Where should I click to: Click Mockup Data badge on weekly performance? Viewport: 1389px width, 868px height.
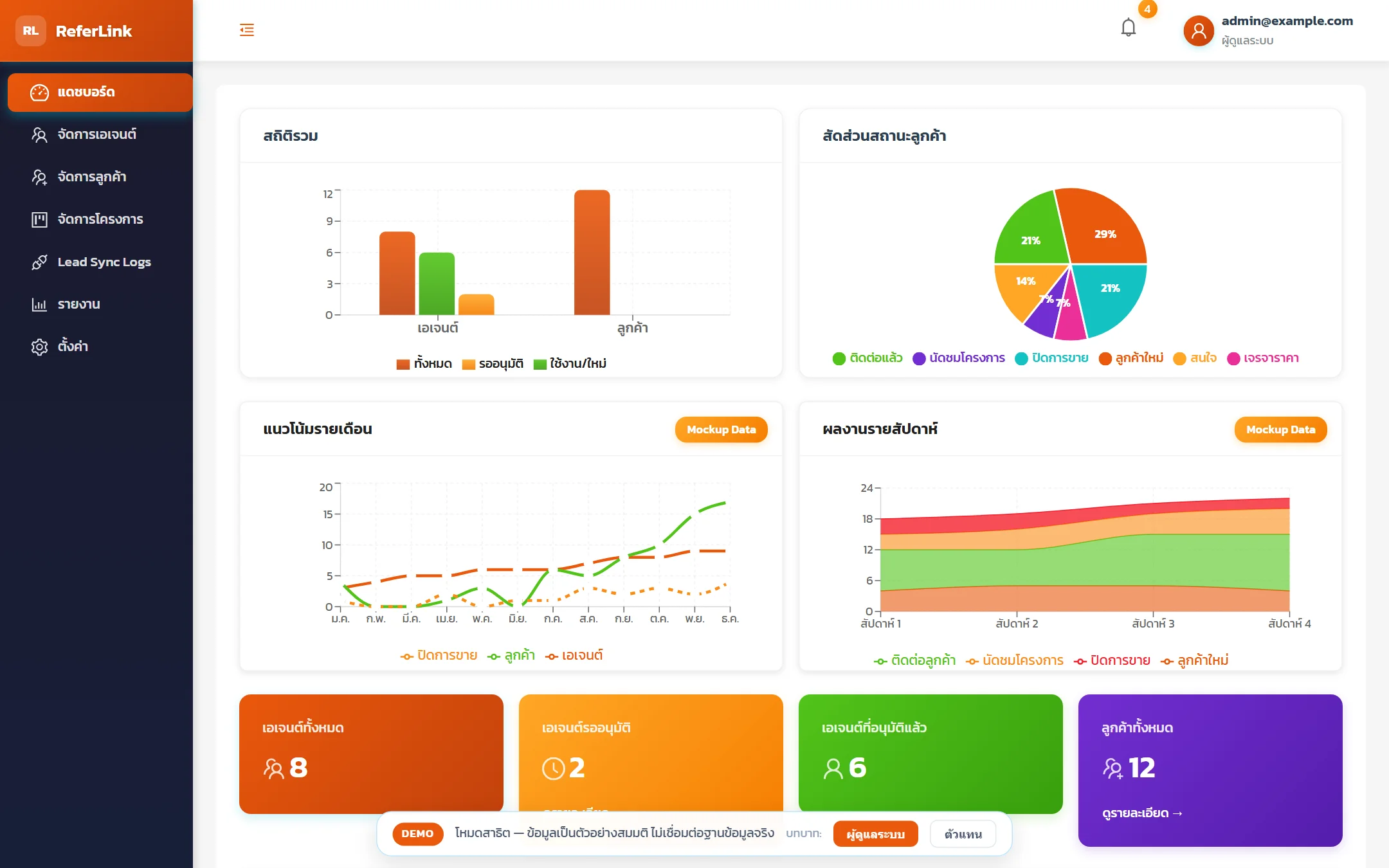(x=1280, y=429)
